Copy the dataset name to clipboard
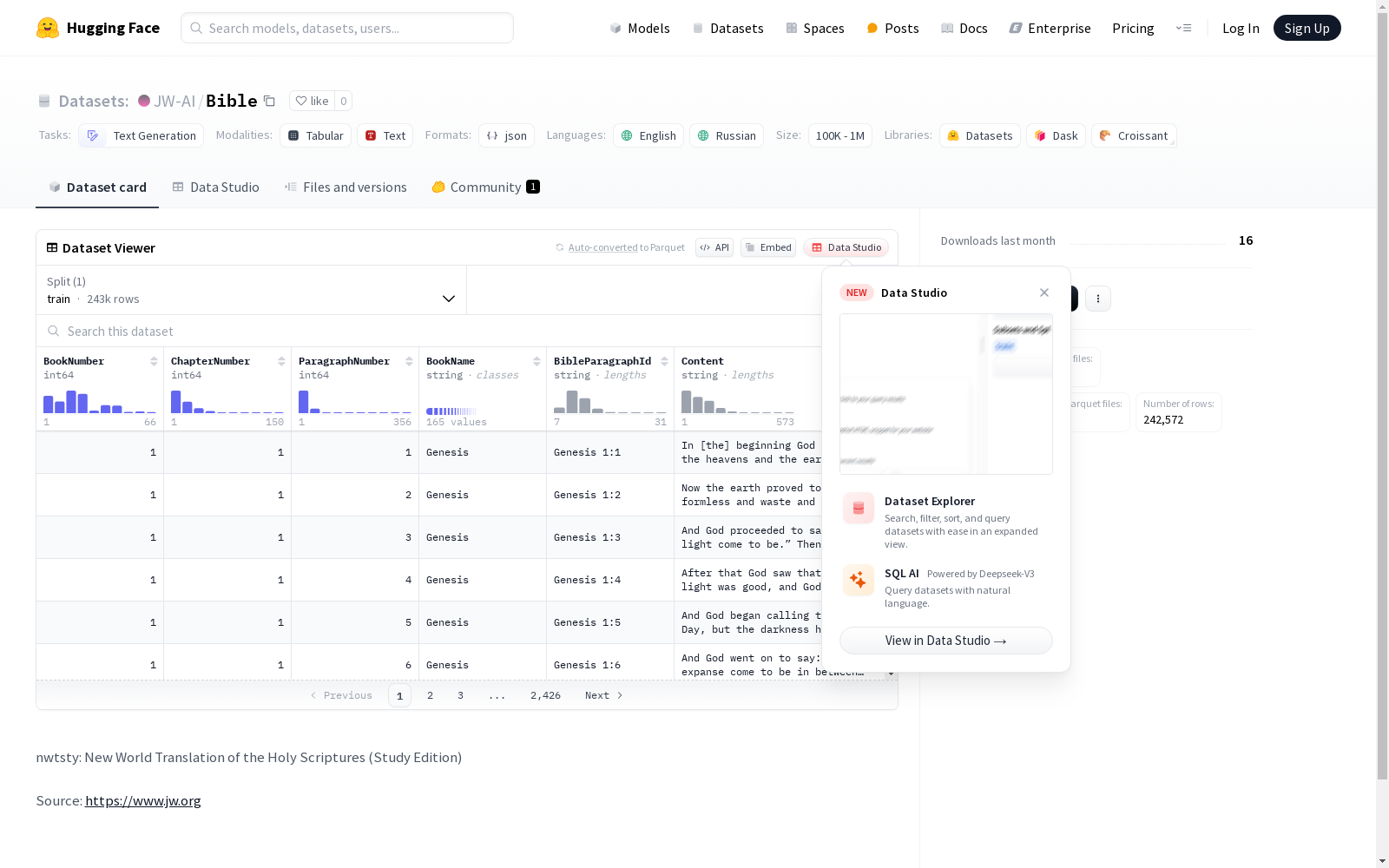 pyautogui.click(x=269, y=101)
